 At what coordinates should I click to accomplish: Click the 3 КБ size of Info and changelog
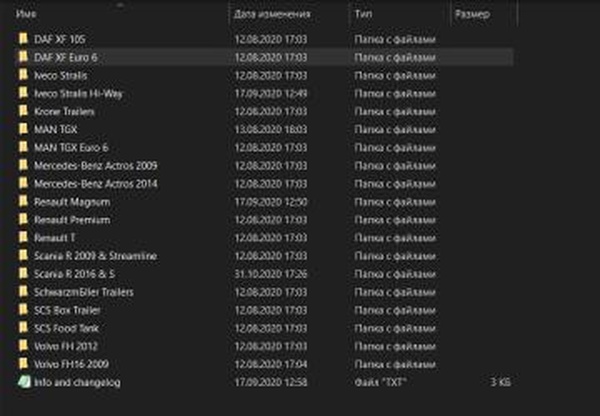(503, 381)
